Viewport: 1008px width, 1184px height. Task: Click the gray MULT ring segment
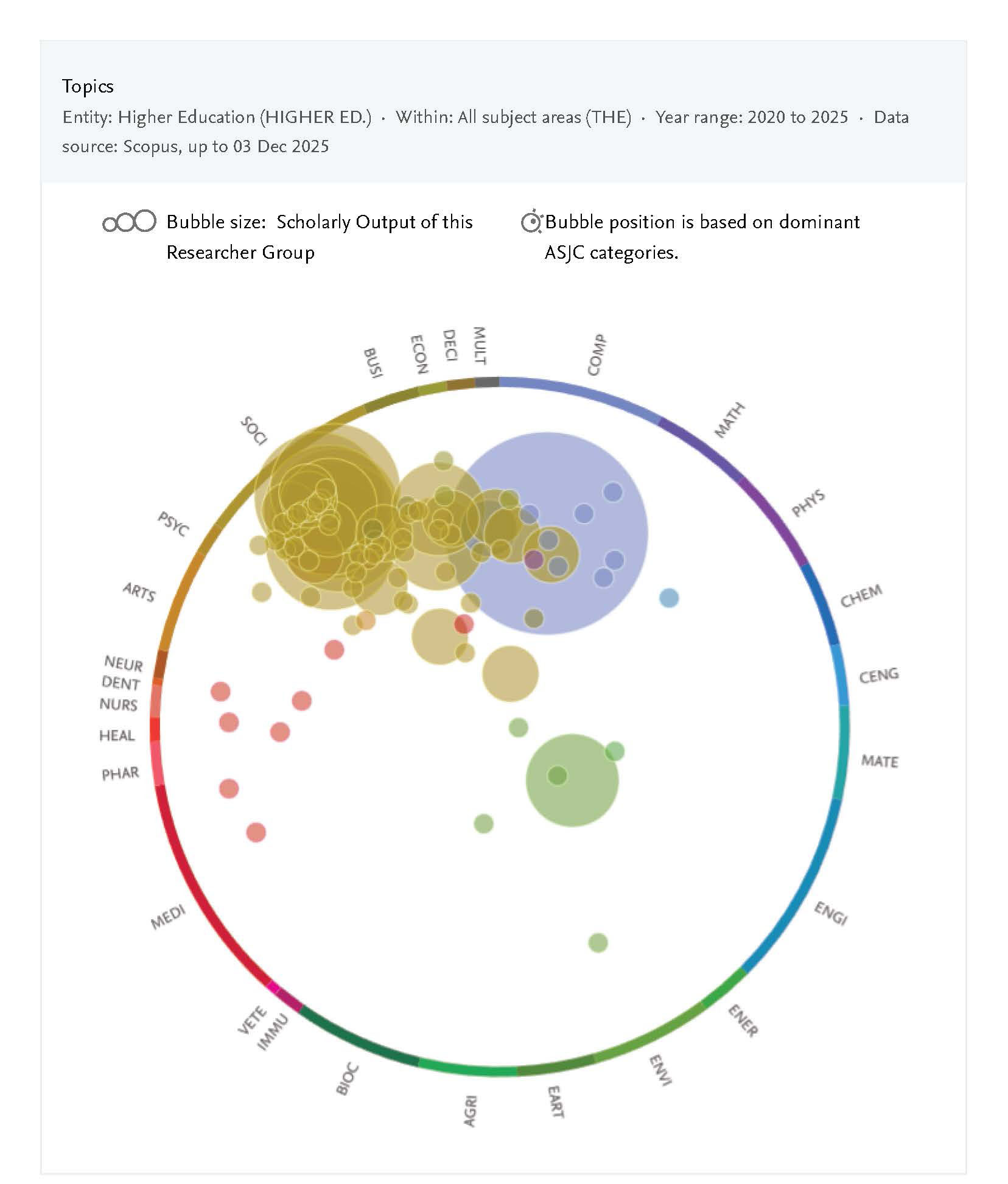point(486,382)
